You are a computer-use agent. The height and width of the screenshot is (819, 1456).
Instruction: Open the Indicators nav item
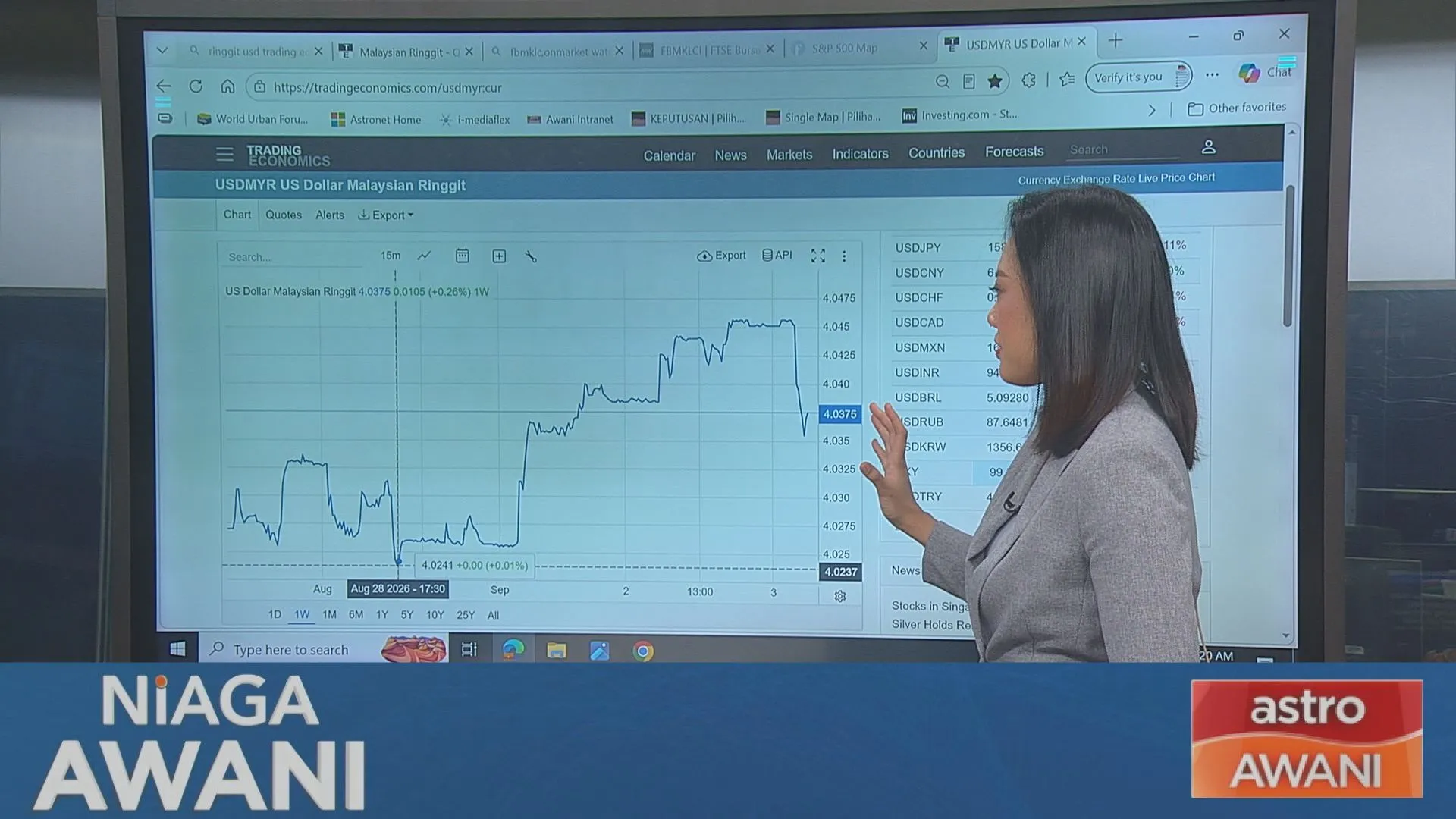pos(860,153)
